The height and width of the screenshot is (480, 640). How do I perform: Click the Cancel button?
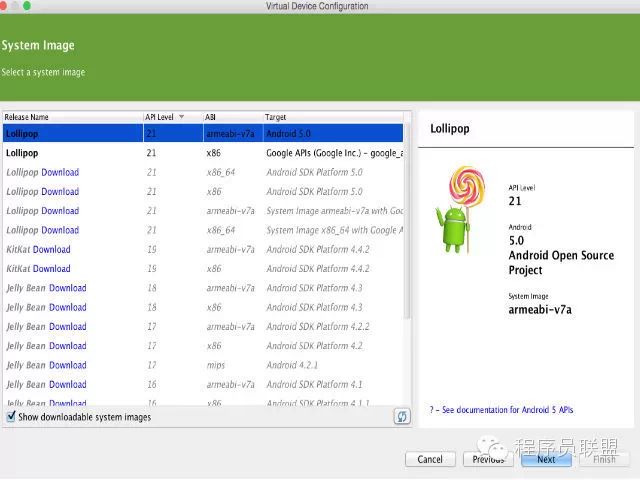[430, 459]
